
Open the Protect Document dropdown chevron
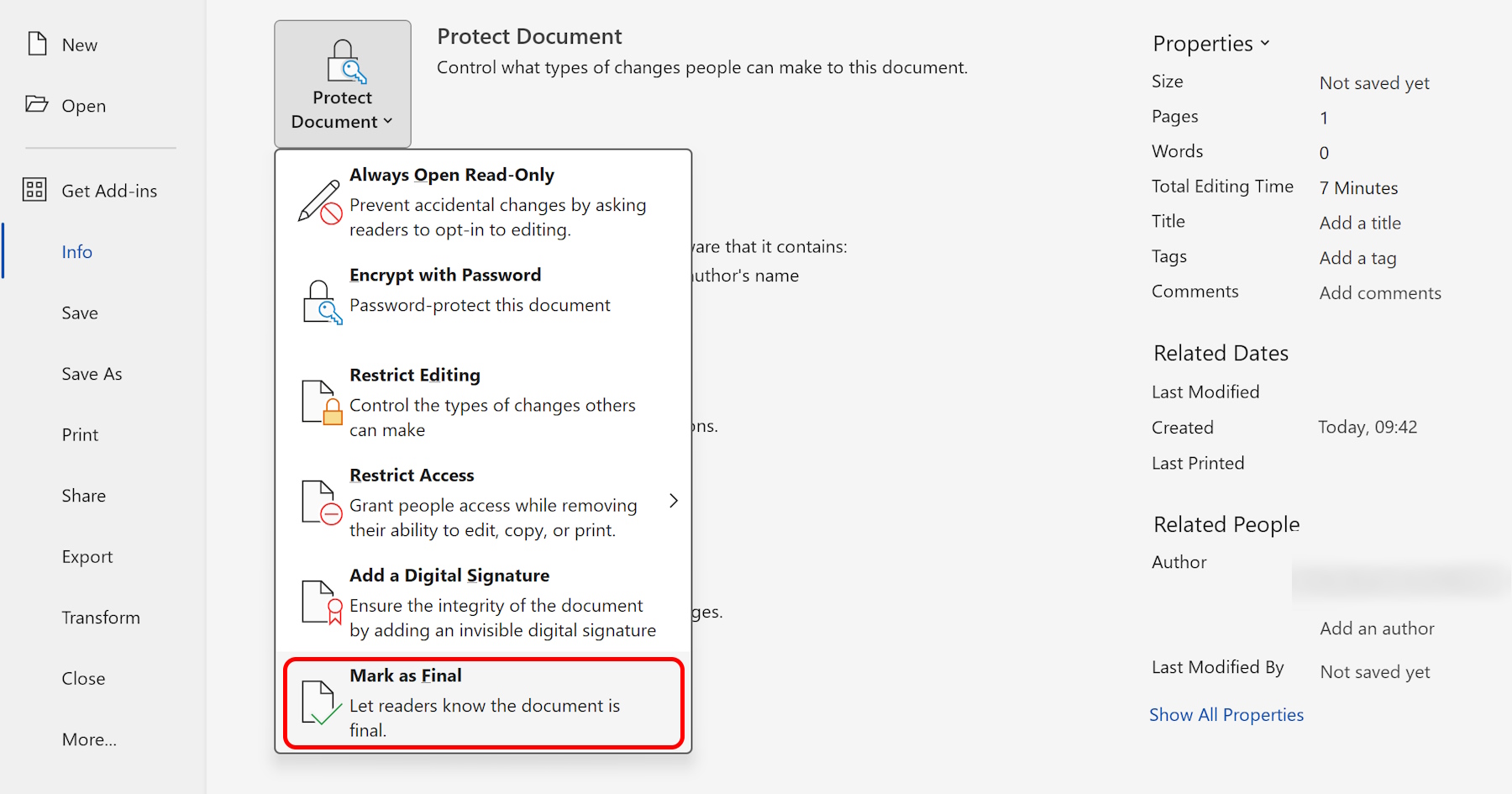click(x=387, y=121)
